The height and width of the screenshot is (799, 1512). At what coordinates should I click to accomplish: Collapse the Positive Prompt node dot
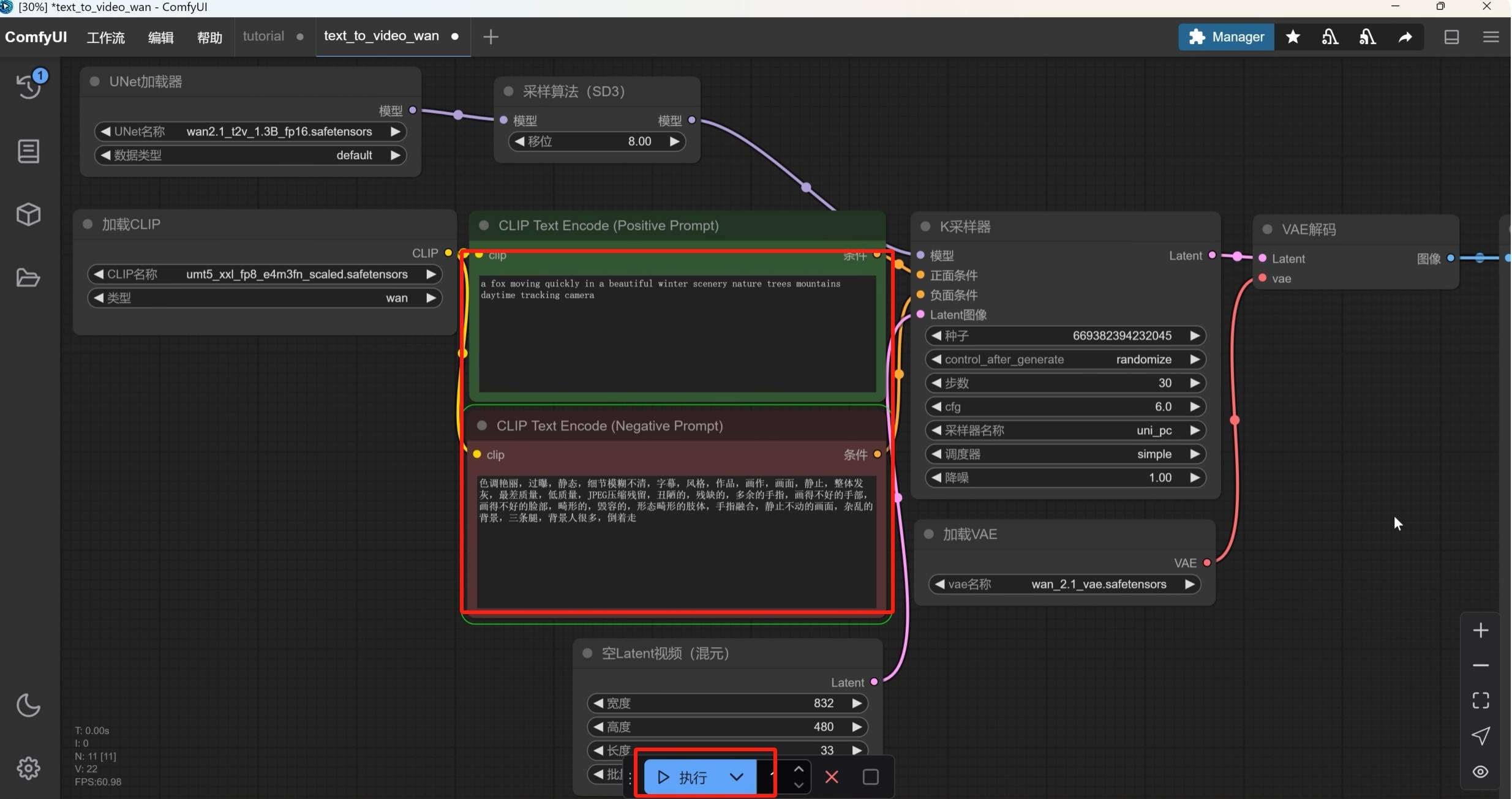484,225
